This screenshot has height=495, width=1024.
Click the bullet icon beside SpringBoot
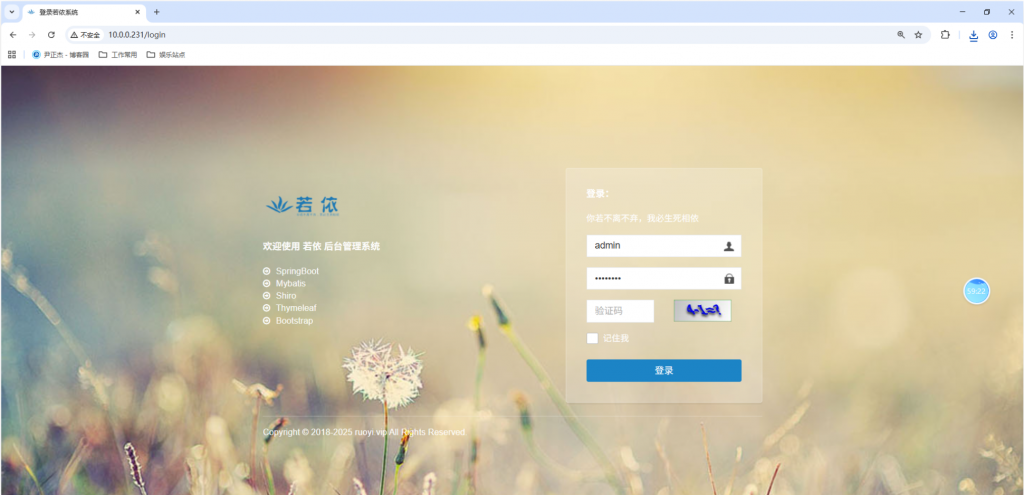coord(266,271)
